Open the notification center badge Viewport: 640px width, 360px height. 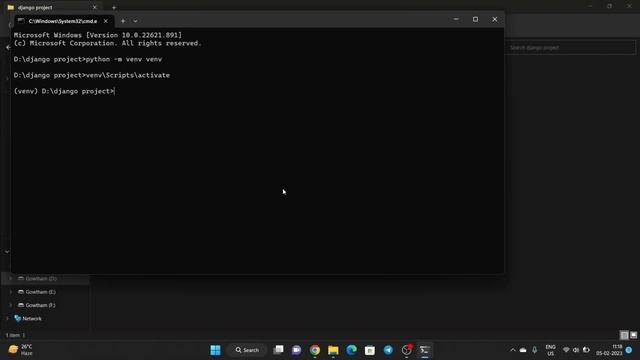[x=629, y=350]
